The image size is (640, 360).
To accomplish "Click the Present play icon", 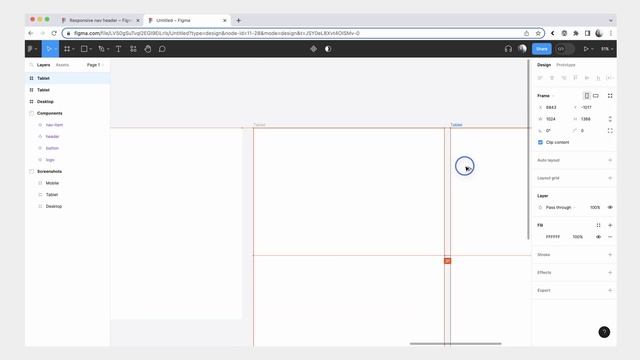I will pos(586,49).
